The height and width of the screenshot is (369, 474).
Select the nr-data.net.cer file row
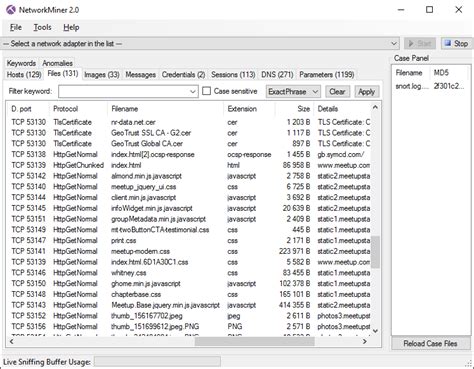(x=189, y=122)
